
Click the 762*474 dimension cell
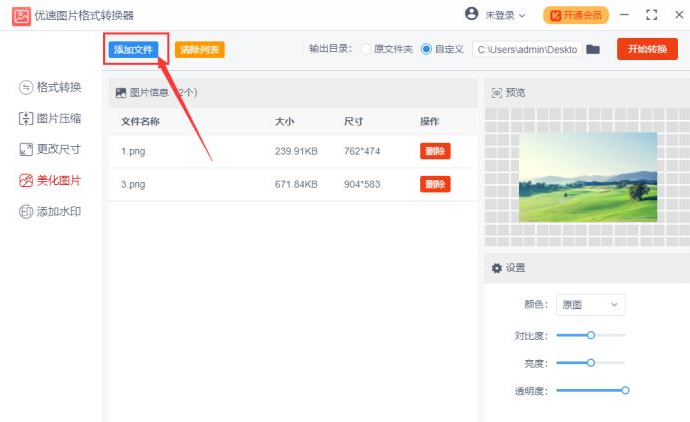[x=362, y=151]
